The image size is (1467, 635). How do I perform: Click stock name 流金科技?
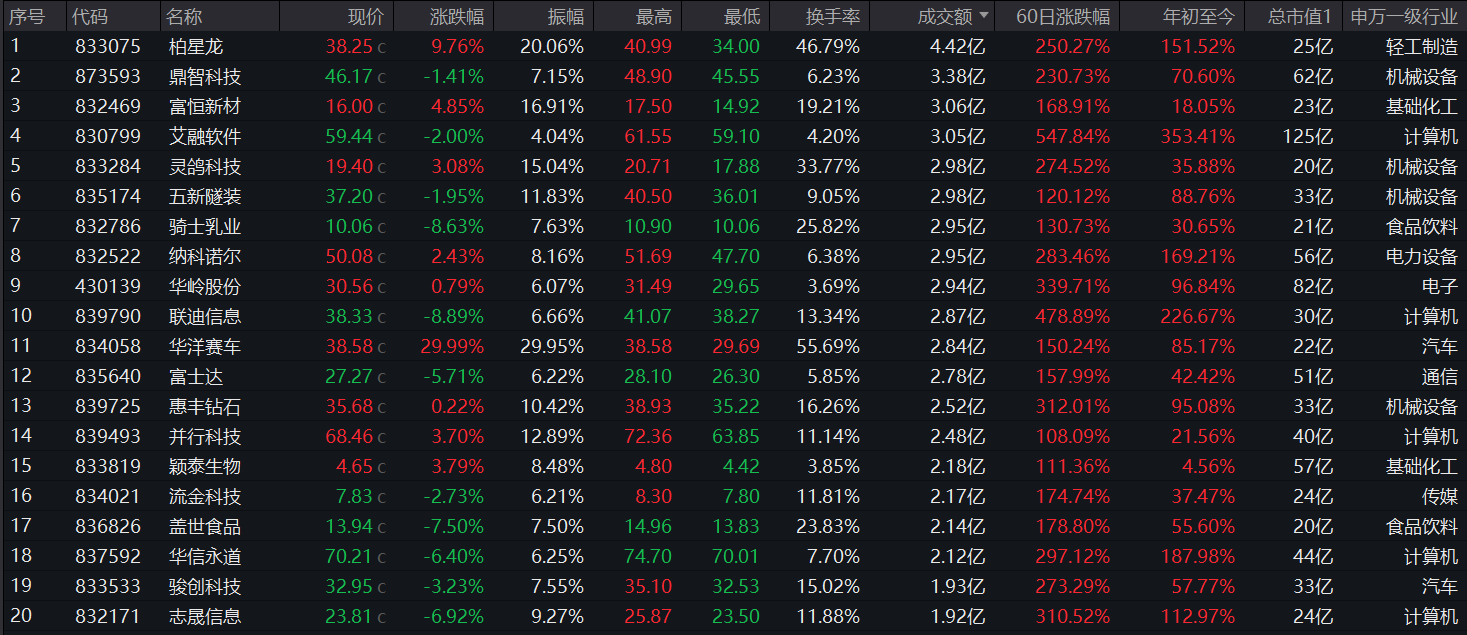click(x=205, y=496)
